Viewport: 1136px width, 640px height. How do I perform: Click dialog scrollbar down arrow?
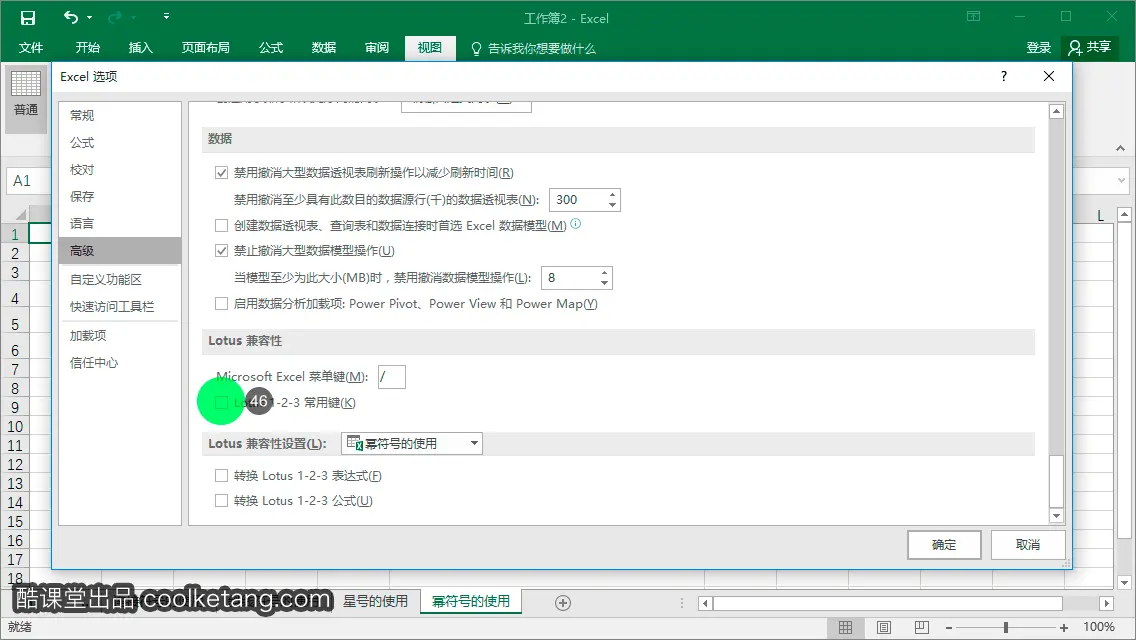point(1056,516)
